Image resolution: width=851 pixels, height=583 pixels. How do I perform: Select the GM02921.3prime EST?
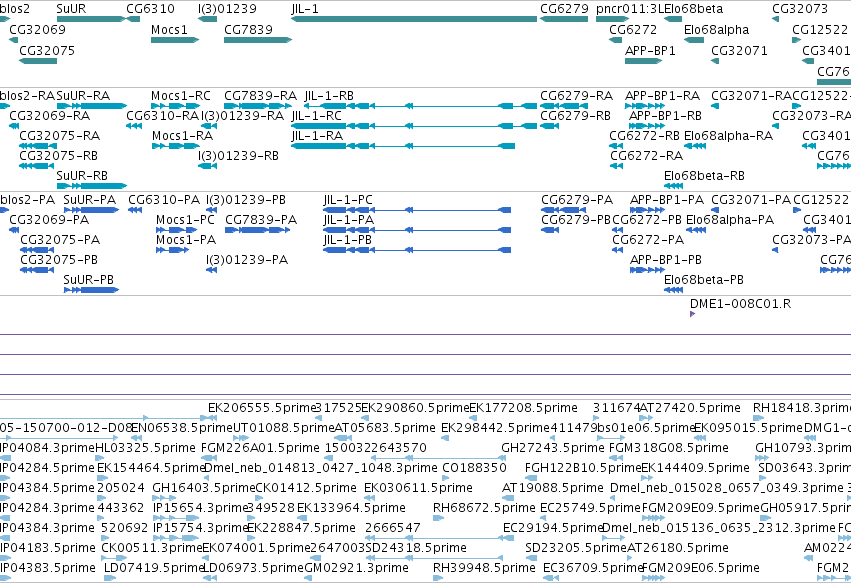pyautogui.click(x=356, y=568)
